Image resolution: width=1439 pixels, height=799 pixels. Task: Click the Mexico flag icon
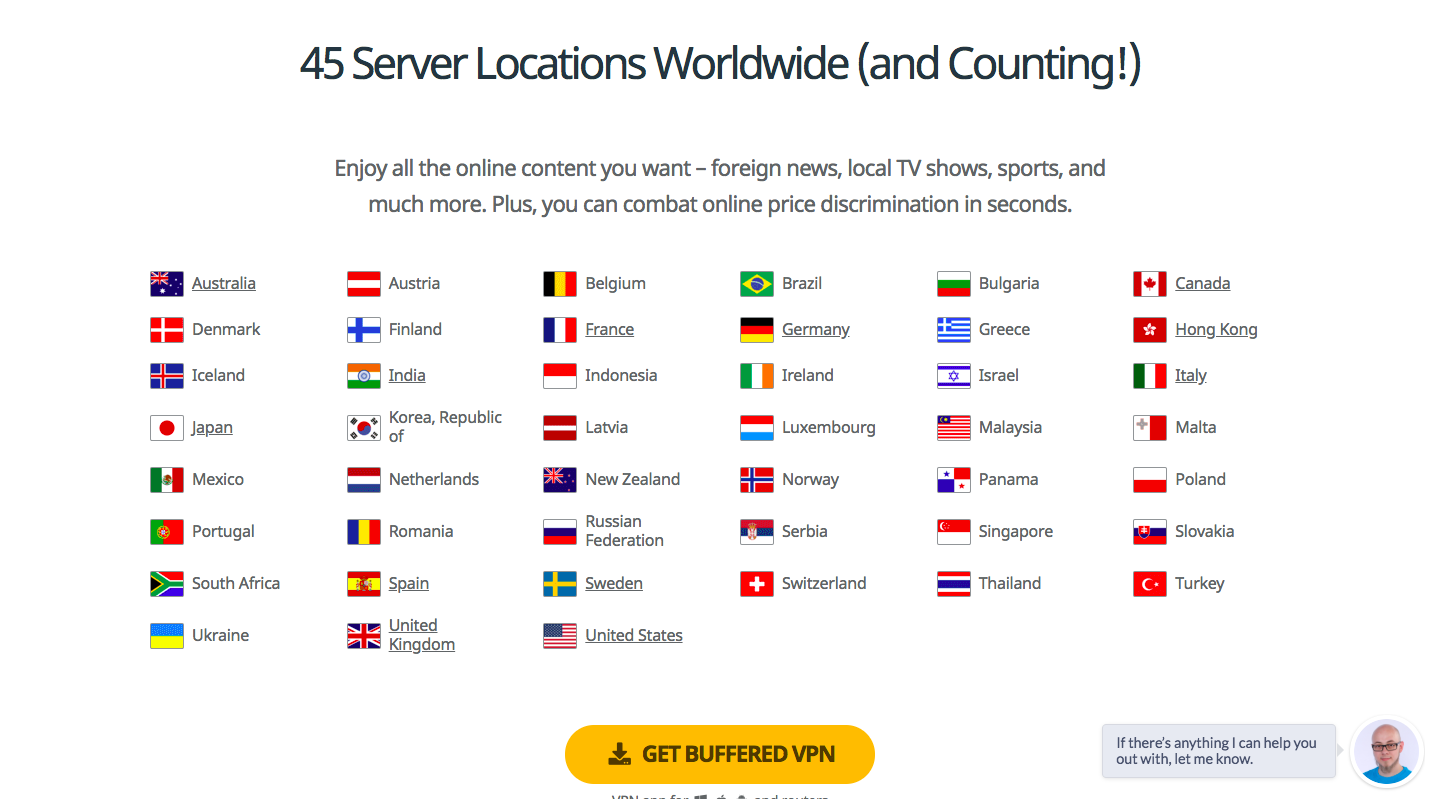click(x=167, y=480)
